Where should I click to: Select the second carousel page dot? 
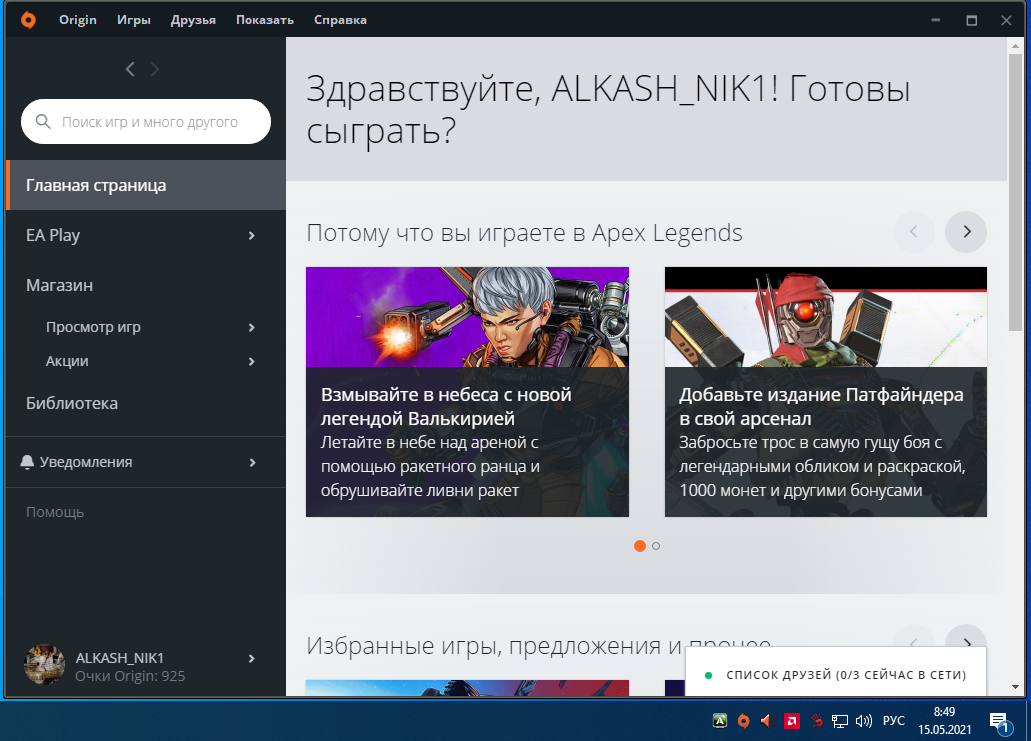pos(656,546)
